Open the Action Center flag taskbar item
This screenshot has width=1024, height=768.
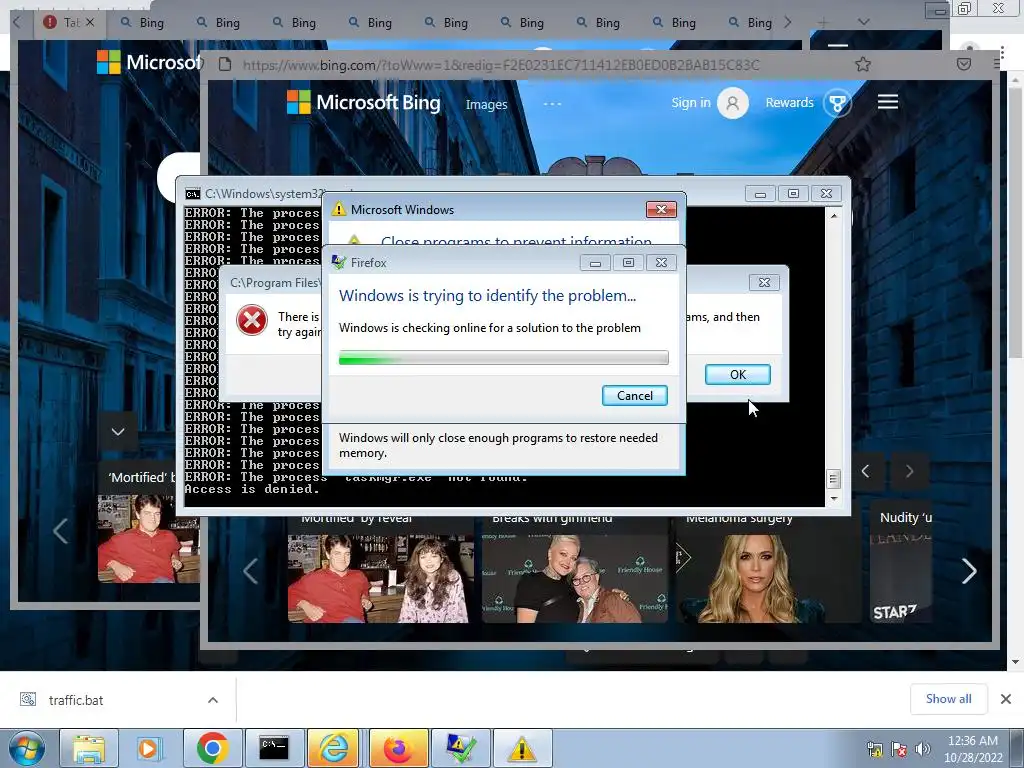point(460,748)
